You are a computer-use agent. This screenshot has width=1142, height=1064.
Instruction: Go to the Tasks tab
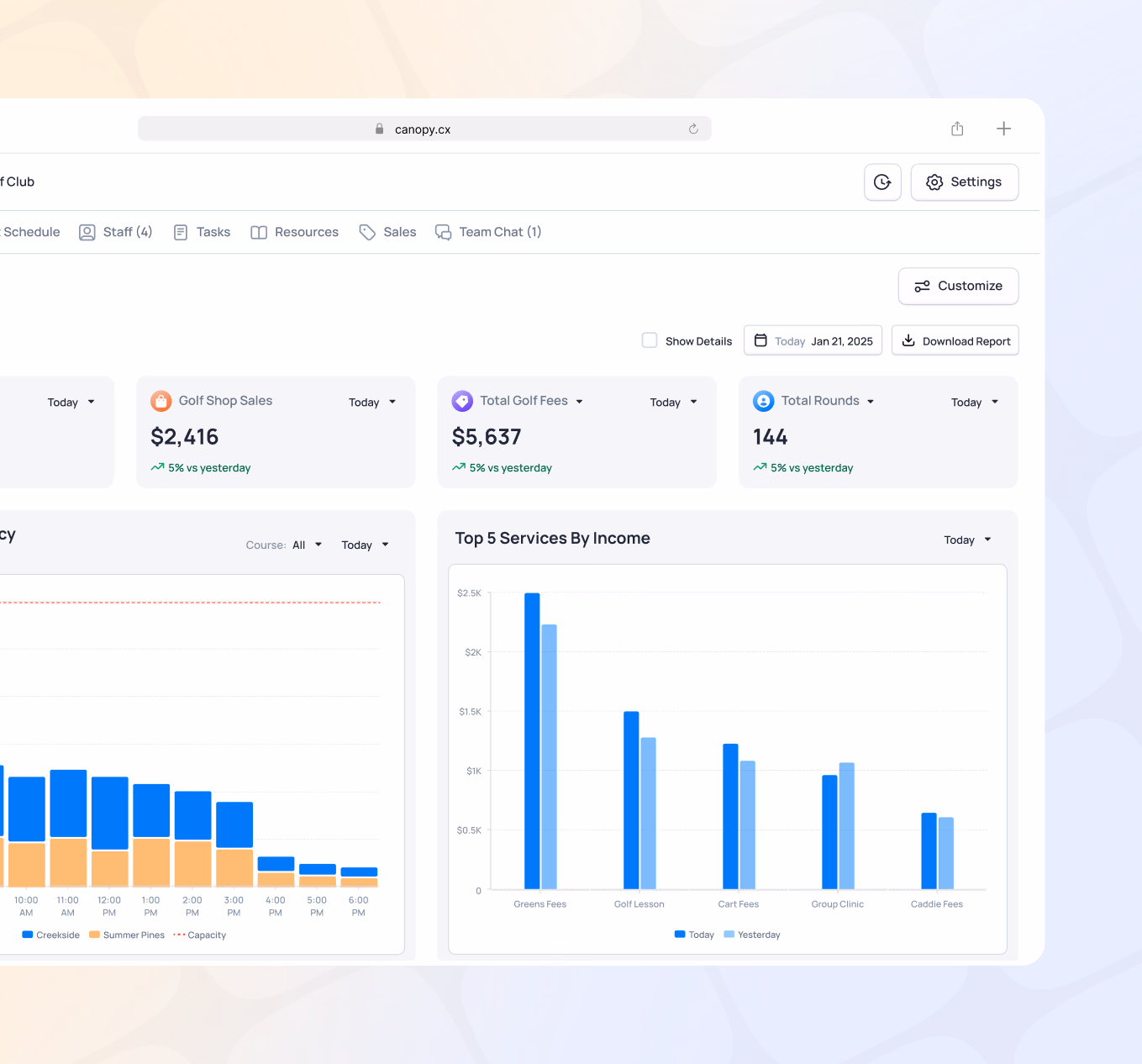tap(202, 233)
